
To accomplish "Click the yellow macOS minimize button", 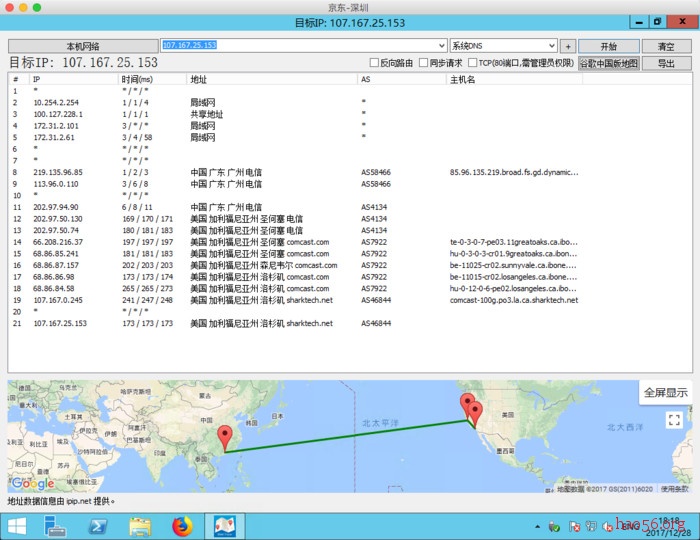I will pos(24,7).
